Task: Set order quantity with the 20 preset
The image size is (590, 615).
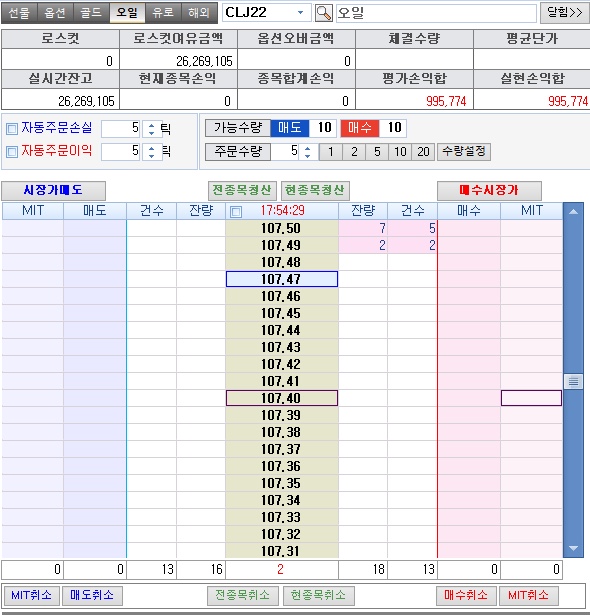Action: tap(423, 152)
